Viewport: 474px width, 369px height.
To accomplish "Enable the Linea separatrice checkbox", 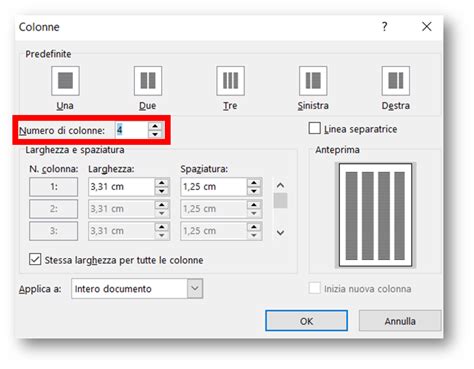I will pyautogui.click(x=315, y=128).
